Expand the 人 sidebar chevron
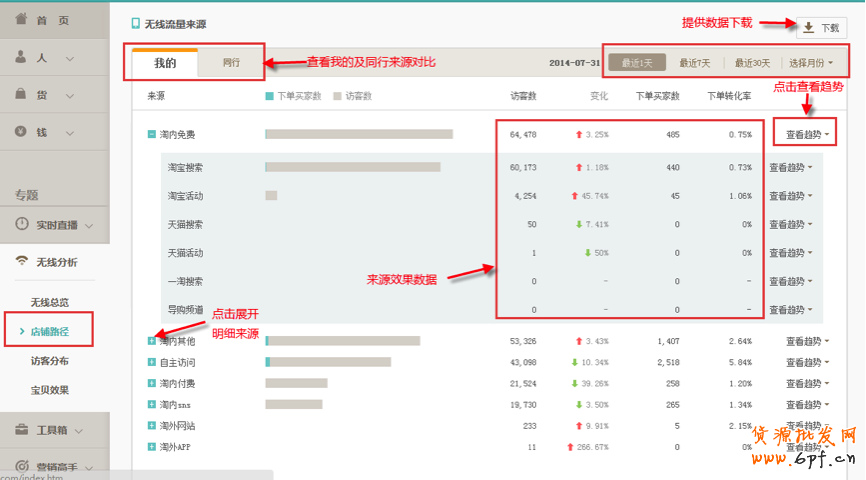Screen dimensions: 866x480 tap(70, 58)
